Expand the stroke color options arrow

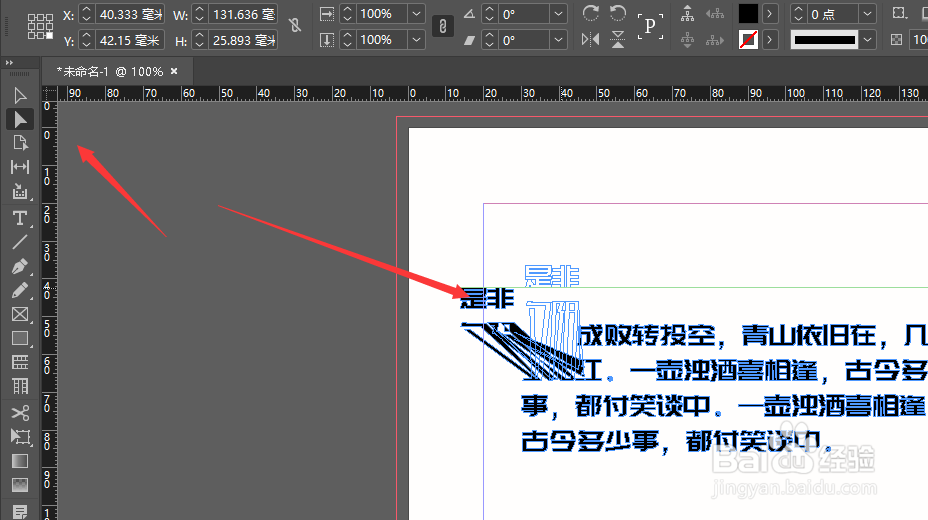pyautogui.click(x=769, y=40)
